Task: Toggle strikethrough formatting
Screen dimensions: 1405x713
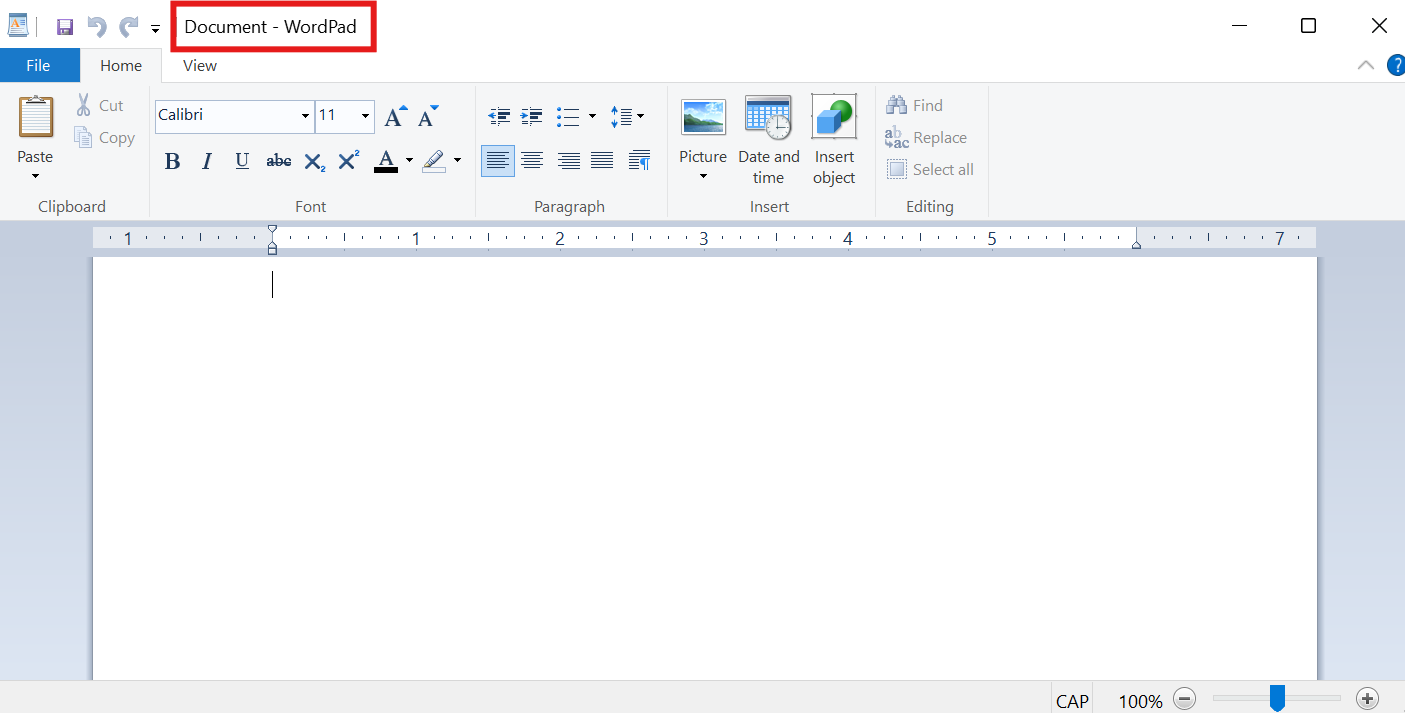Action: point(279,161)
